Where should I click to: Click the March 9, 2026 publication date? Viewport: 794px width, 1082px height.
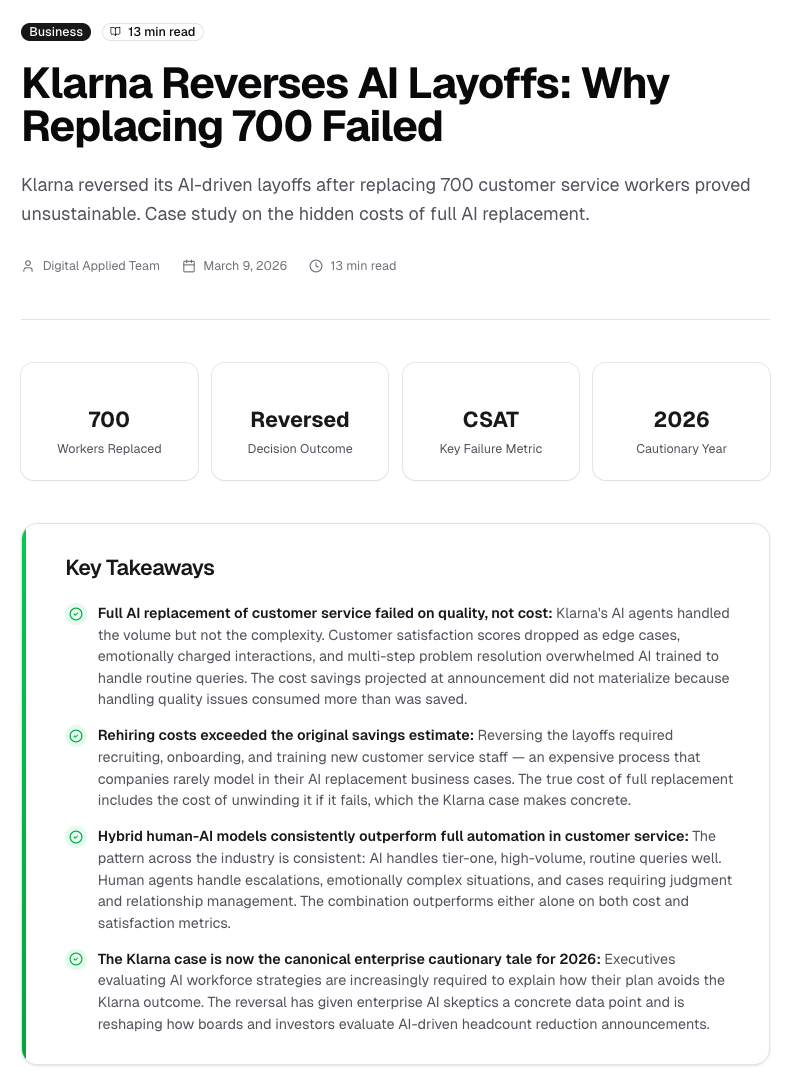tap(245, 266)
